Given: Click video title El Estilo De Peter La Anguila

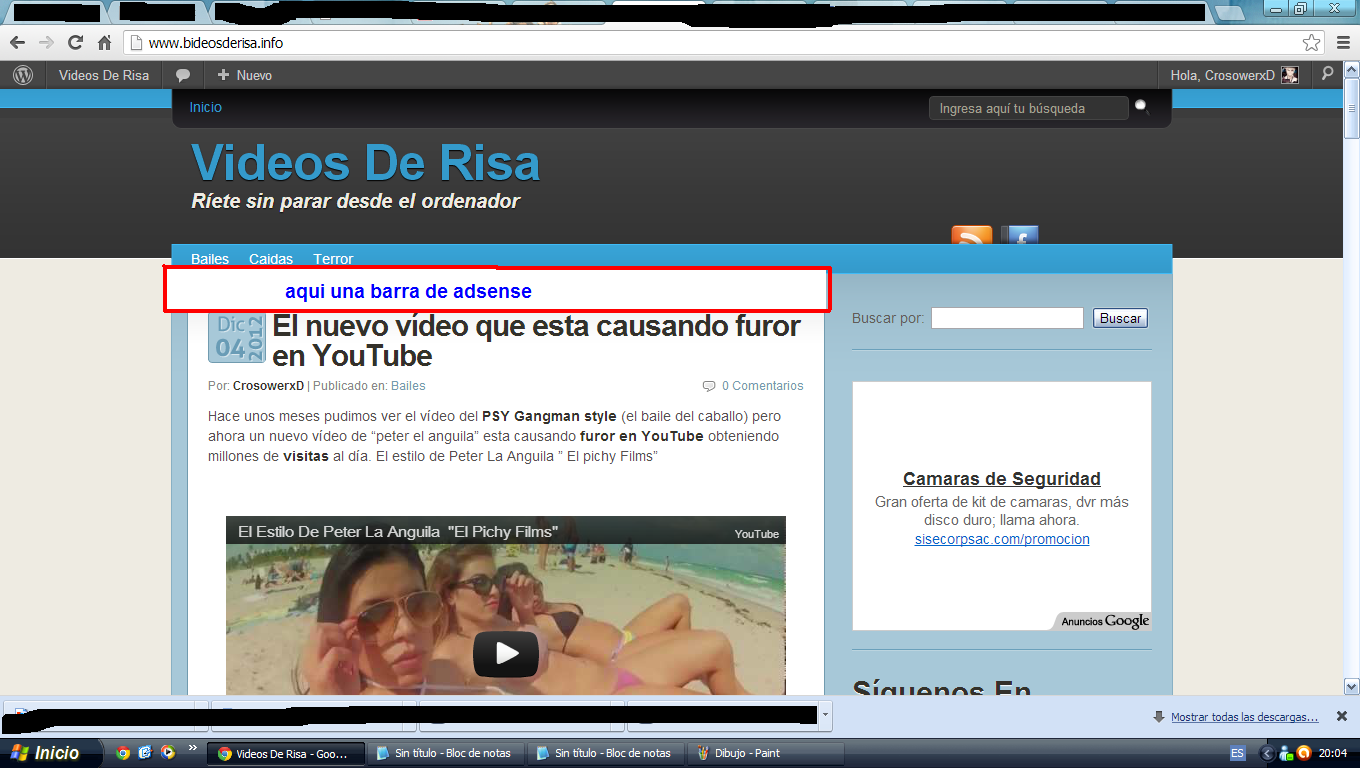Looking at the screenshot, I should point(398,532).
